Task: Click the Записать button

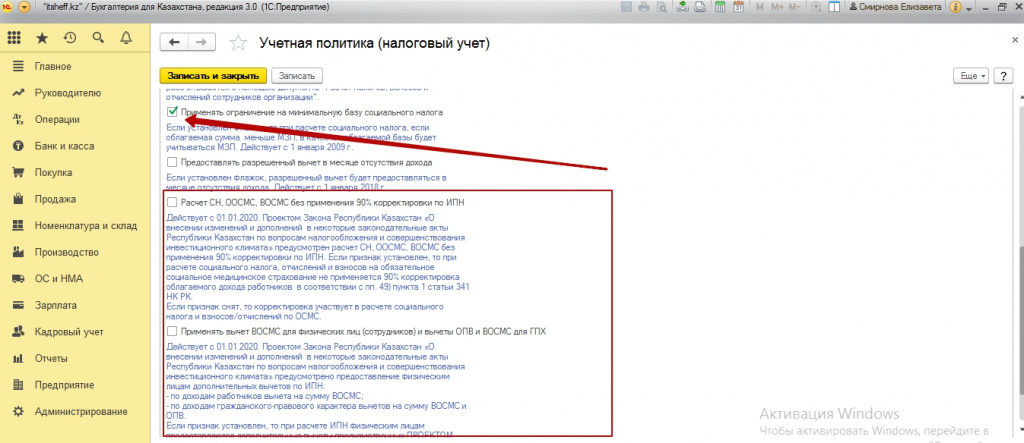Action: [x=296, y=76]
